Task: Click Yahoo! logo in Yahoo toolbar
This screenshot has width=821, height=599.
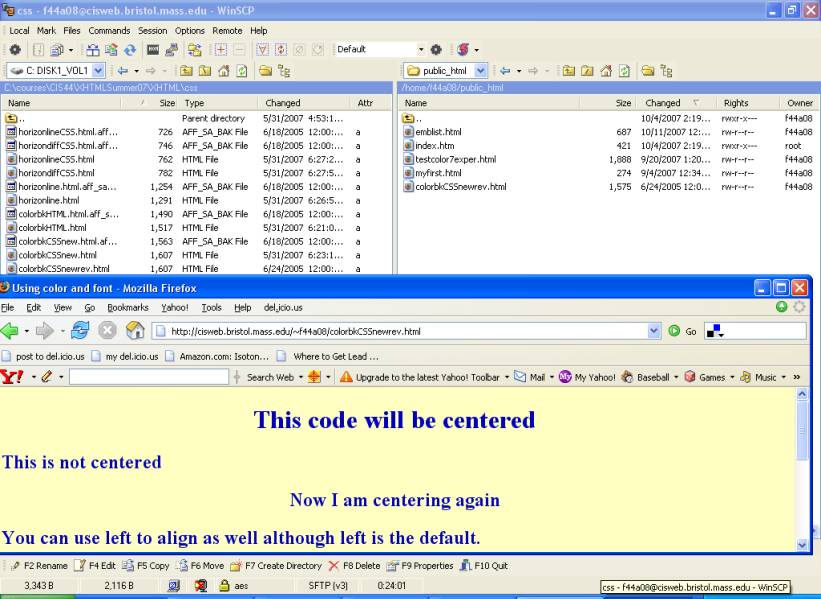Action: pos(12,377)
